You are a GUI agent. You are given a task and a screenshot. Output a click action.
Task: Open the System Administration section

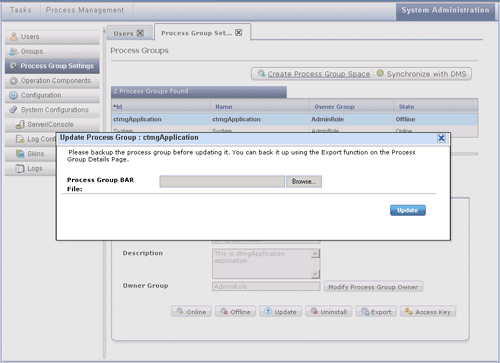click(445, 10)
